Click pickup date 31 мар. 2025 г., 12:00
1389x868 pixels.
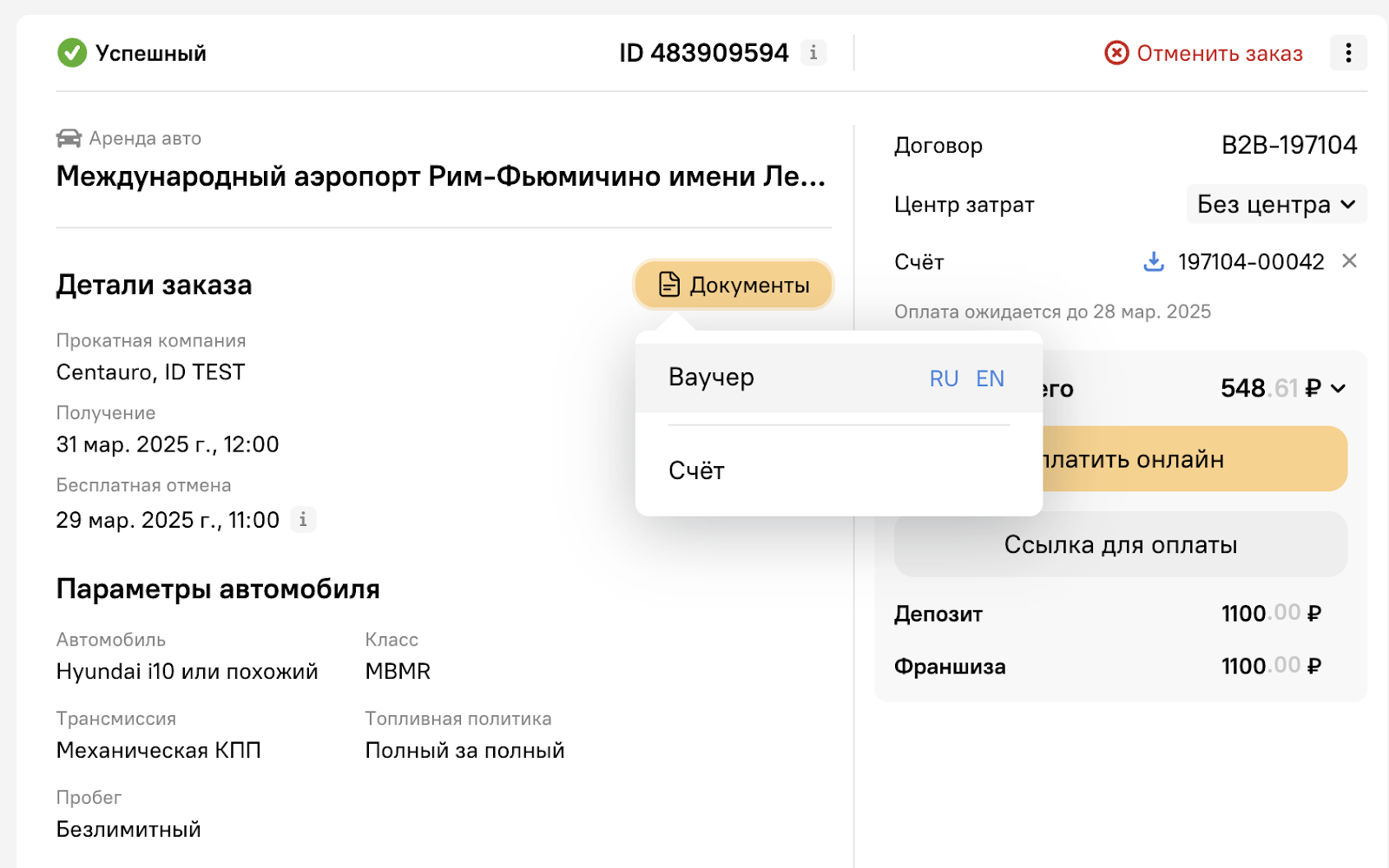point(168,444)
